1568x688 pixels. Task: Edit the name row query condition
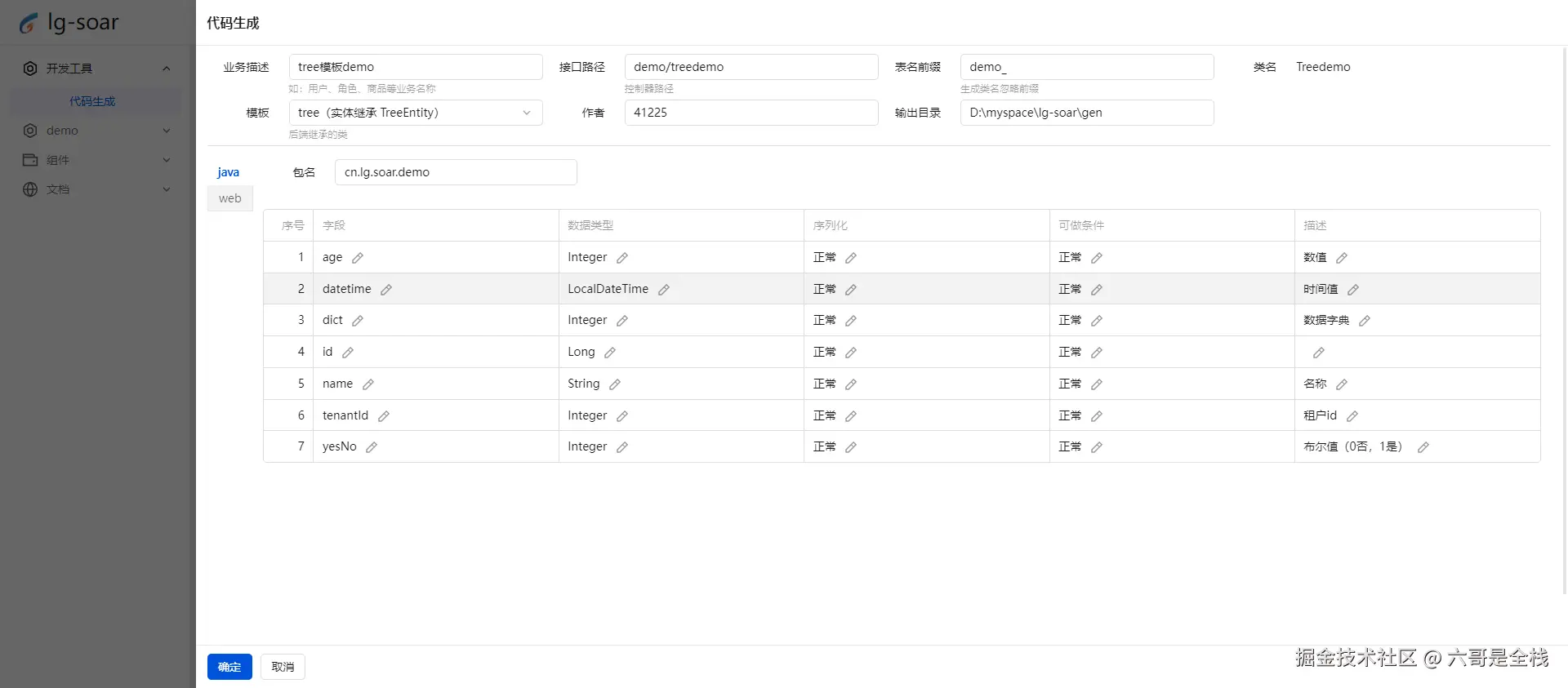1097,384
